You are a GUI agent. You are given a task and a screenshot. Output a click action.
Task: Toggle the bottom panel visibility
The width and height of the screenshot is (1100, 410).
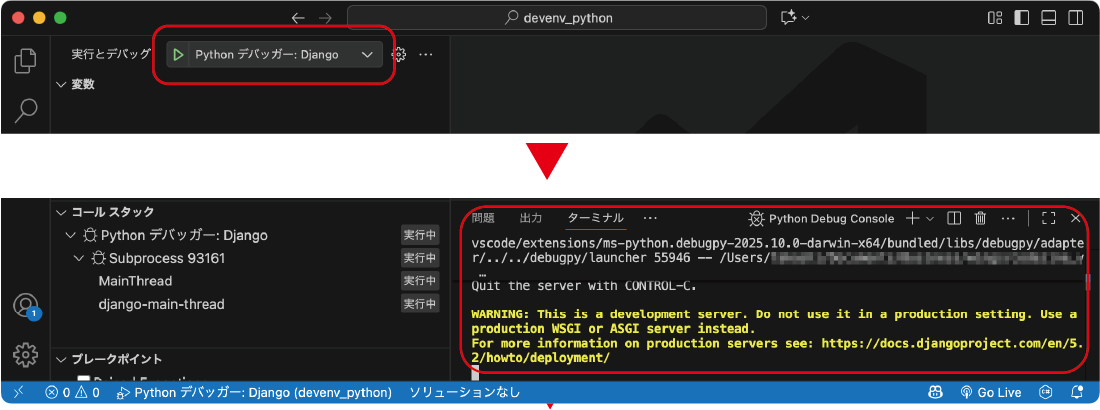(1049, 18)
